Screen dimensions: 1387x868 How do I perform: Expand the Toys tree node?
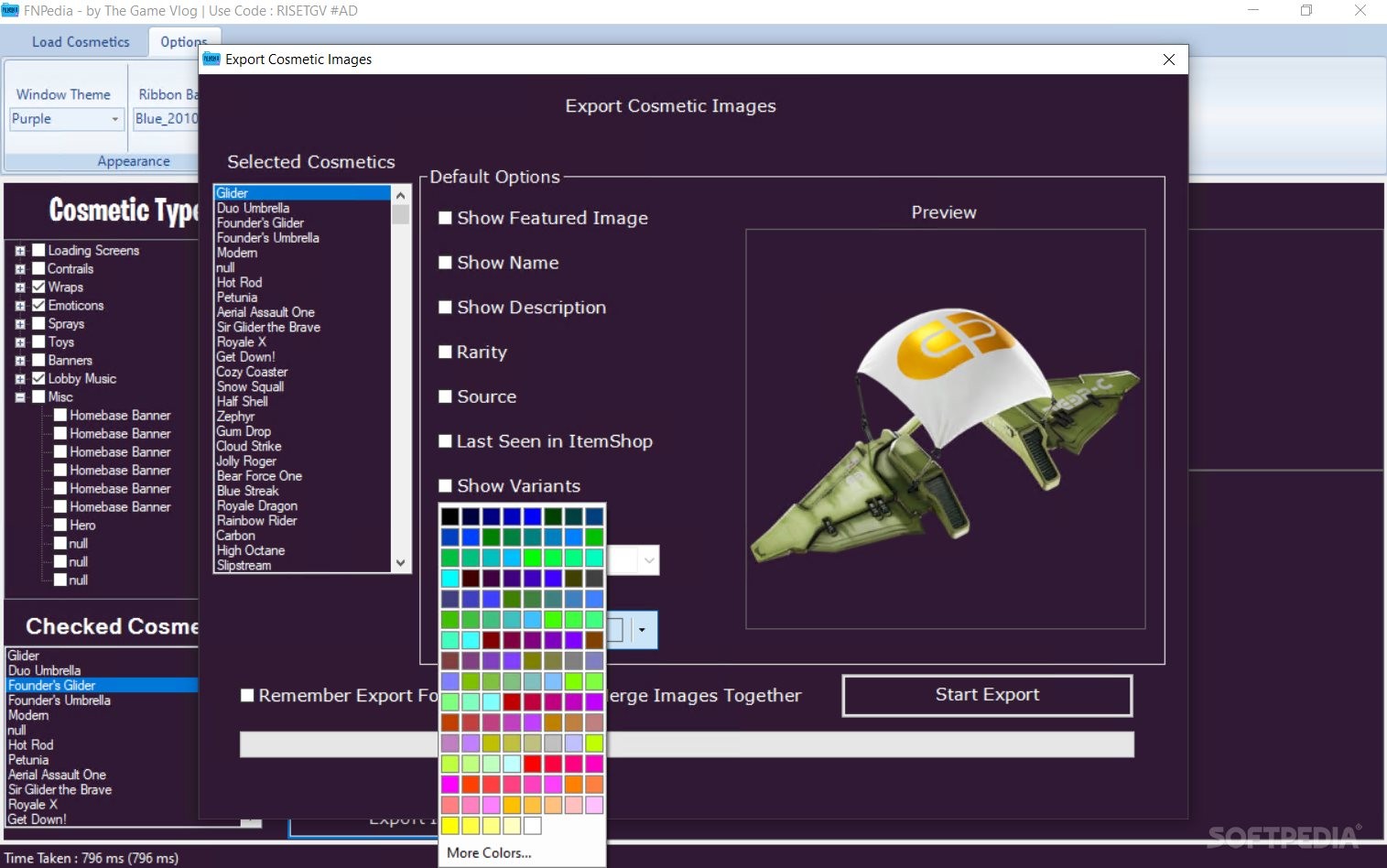point(20,342)
